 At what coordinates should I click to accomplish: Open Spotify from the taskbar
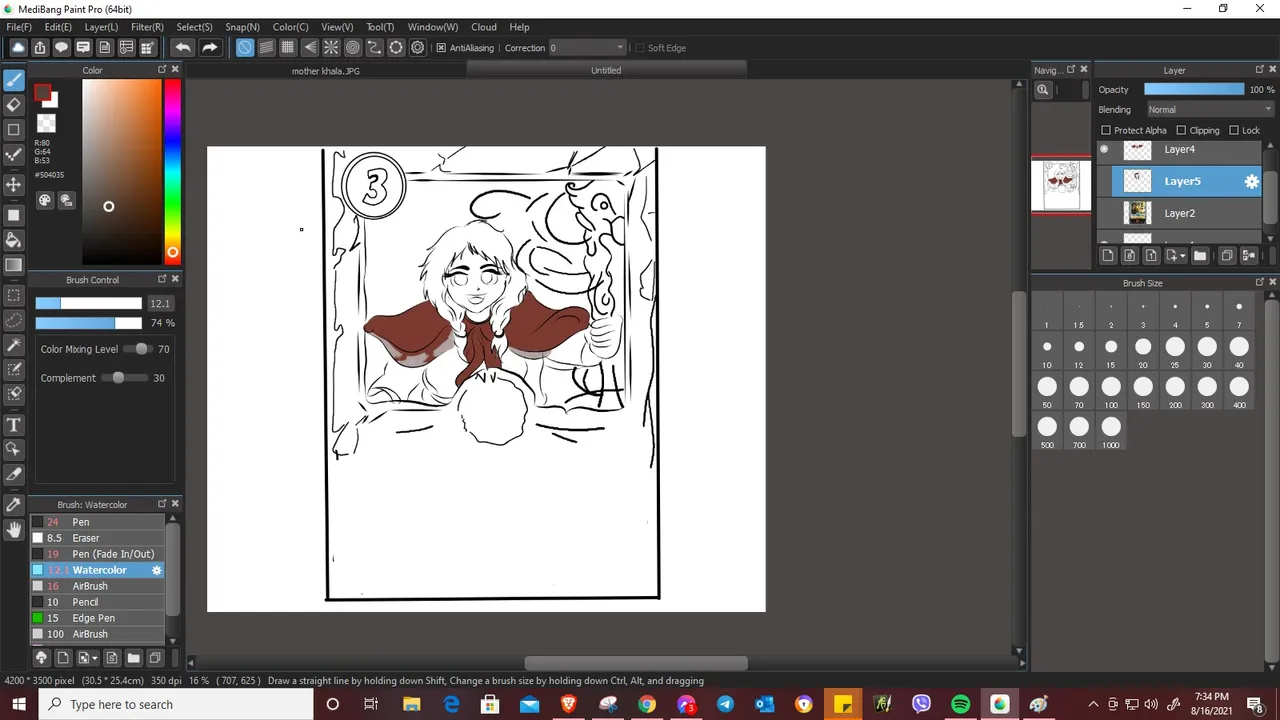click(960, 704)
